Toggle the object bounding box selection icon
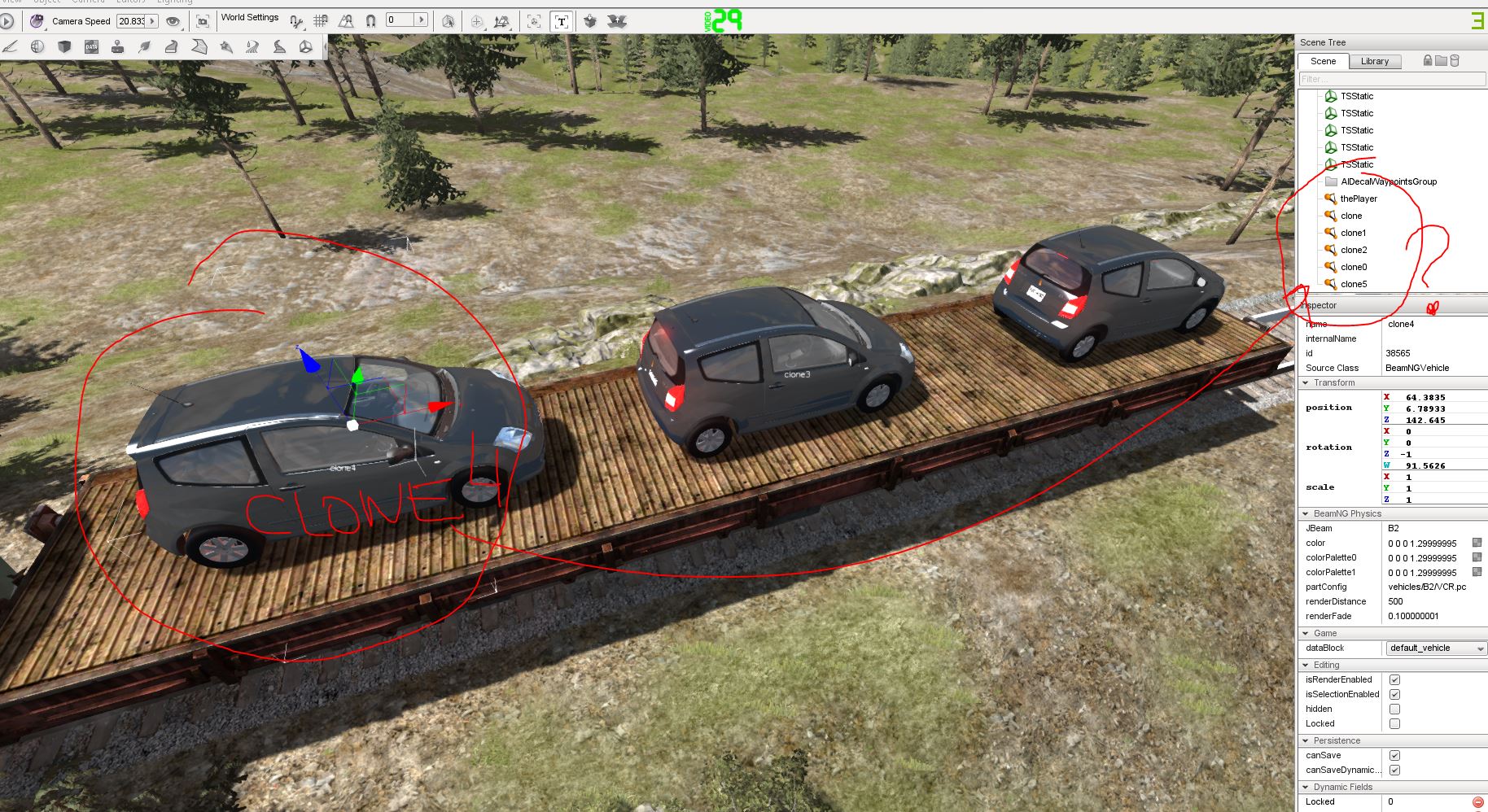 (x=448, y=21)
